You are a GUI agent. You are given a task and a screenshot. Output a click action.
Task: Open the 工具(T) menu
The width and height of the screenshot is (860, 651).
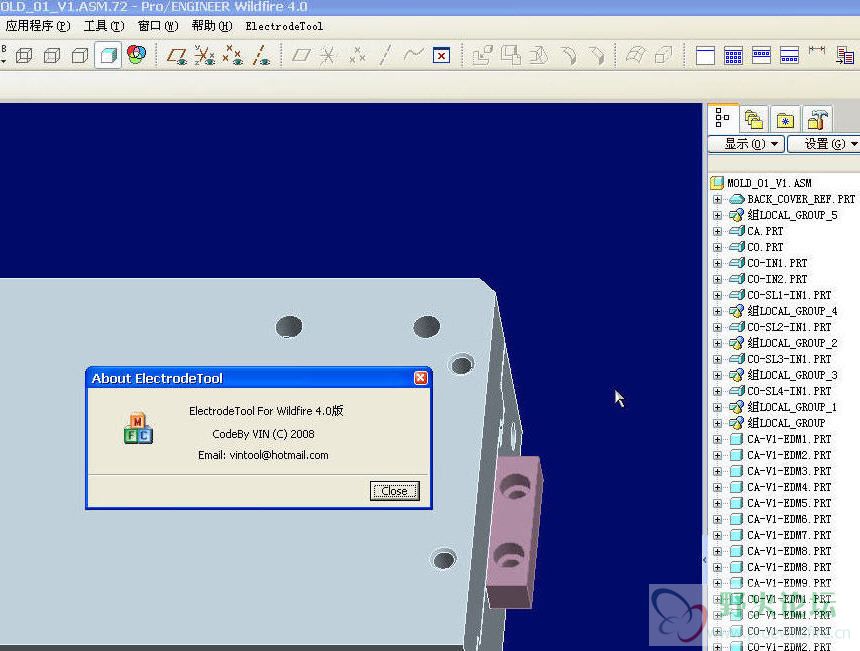[104, 26]
